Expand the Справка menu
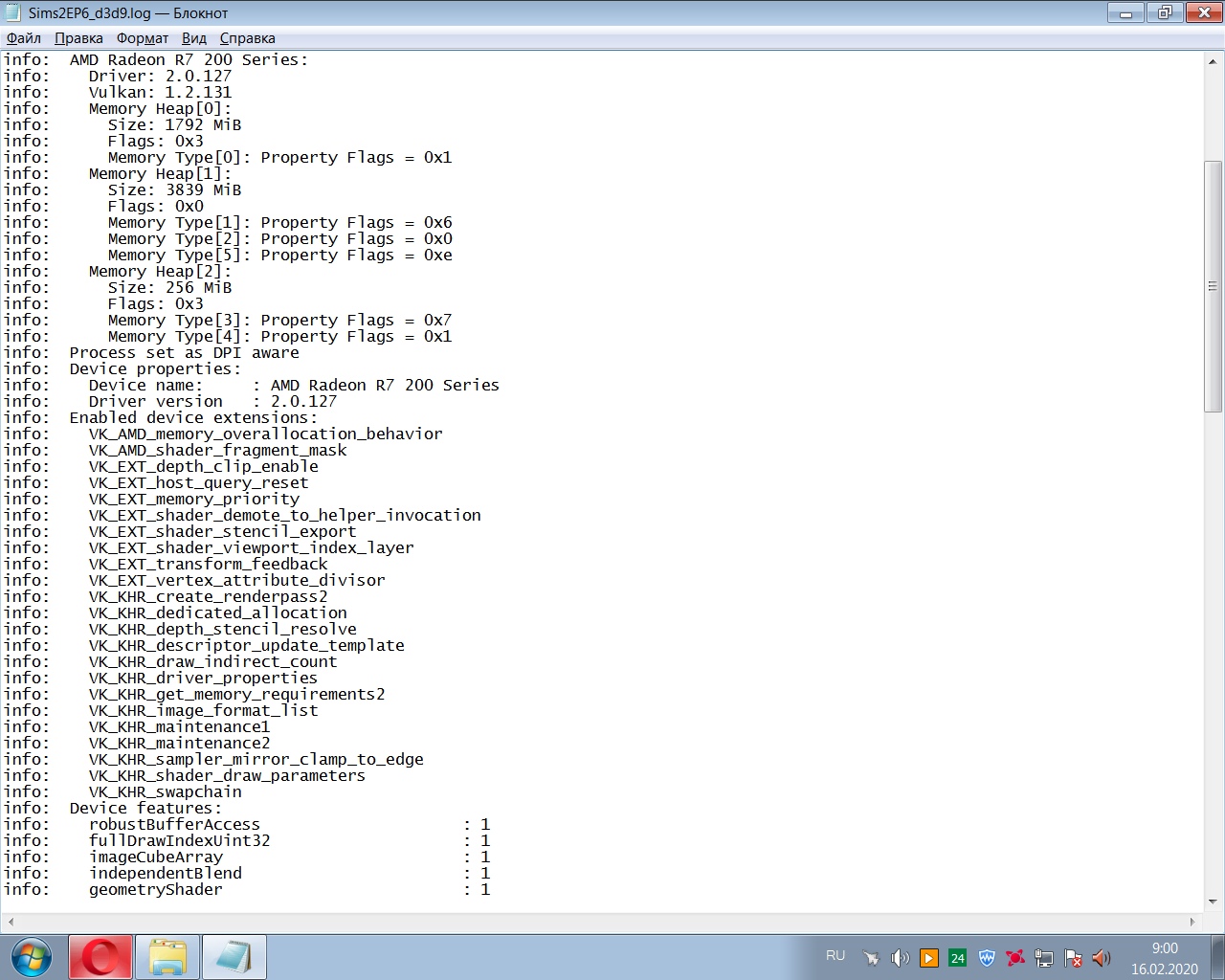Image resolution: width=1225 pixels, height=980 pixels. pos(247,38)
